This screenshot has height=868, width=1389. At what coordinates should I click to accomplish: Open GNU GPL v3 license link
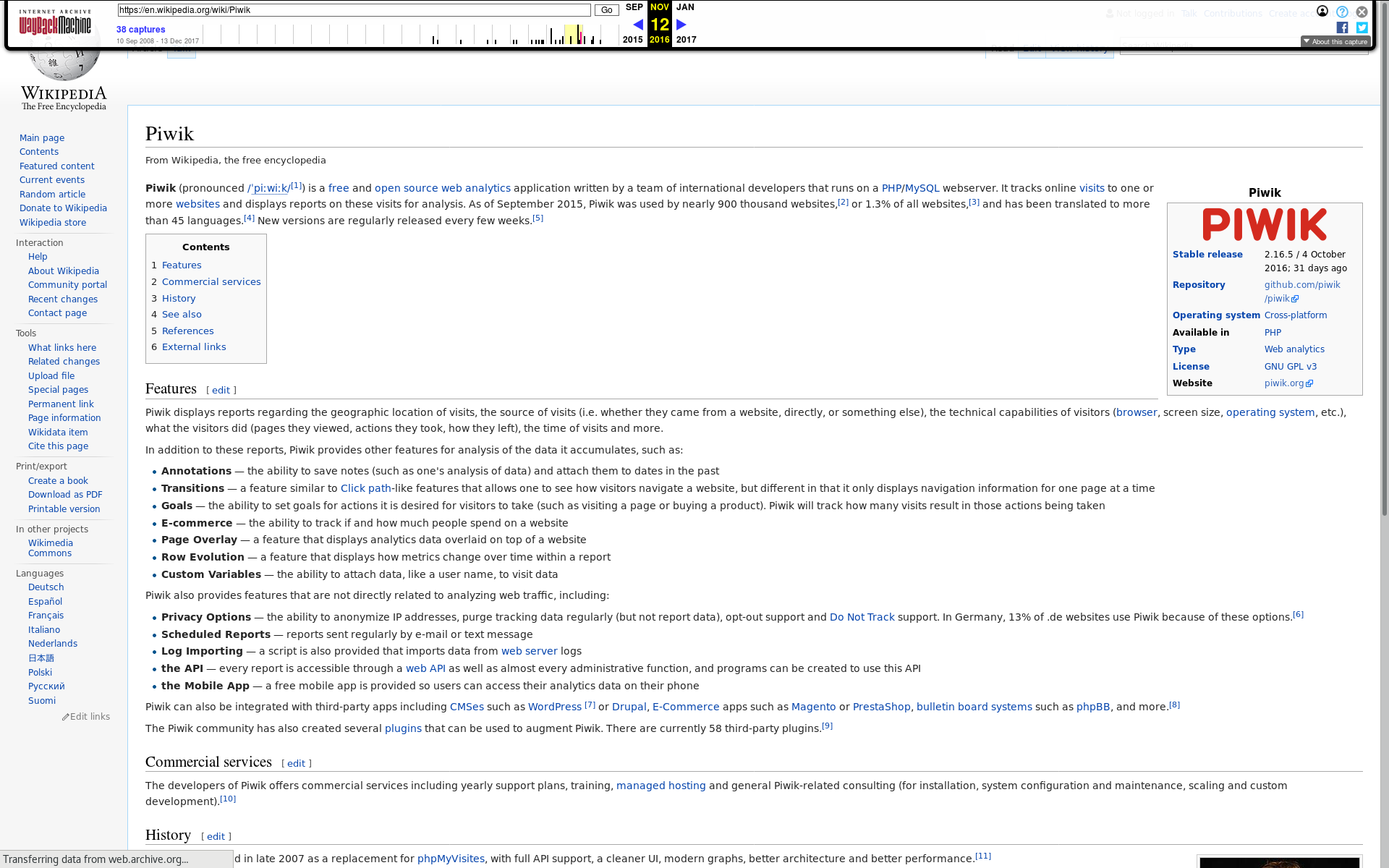click(x=1291, y=367)
